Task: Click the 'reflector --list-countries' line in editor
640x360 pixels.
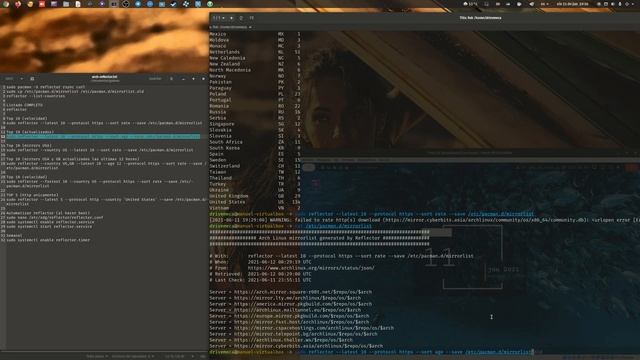Action: pyautogui.click(x=36, y=96)
